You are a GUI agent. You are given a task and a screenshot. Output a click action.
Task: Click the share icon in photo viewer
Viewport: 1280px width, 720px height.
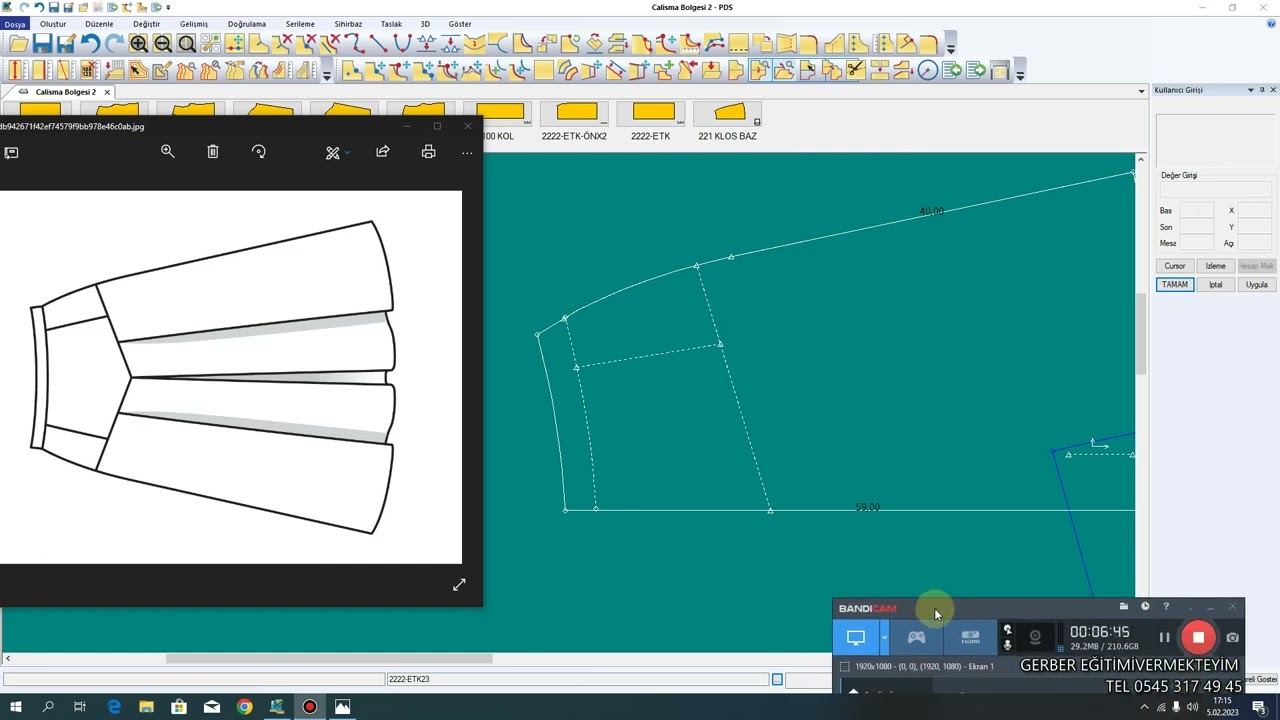tap(383, 152)
